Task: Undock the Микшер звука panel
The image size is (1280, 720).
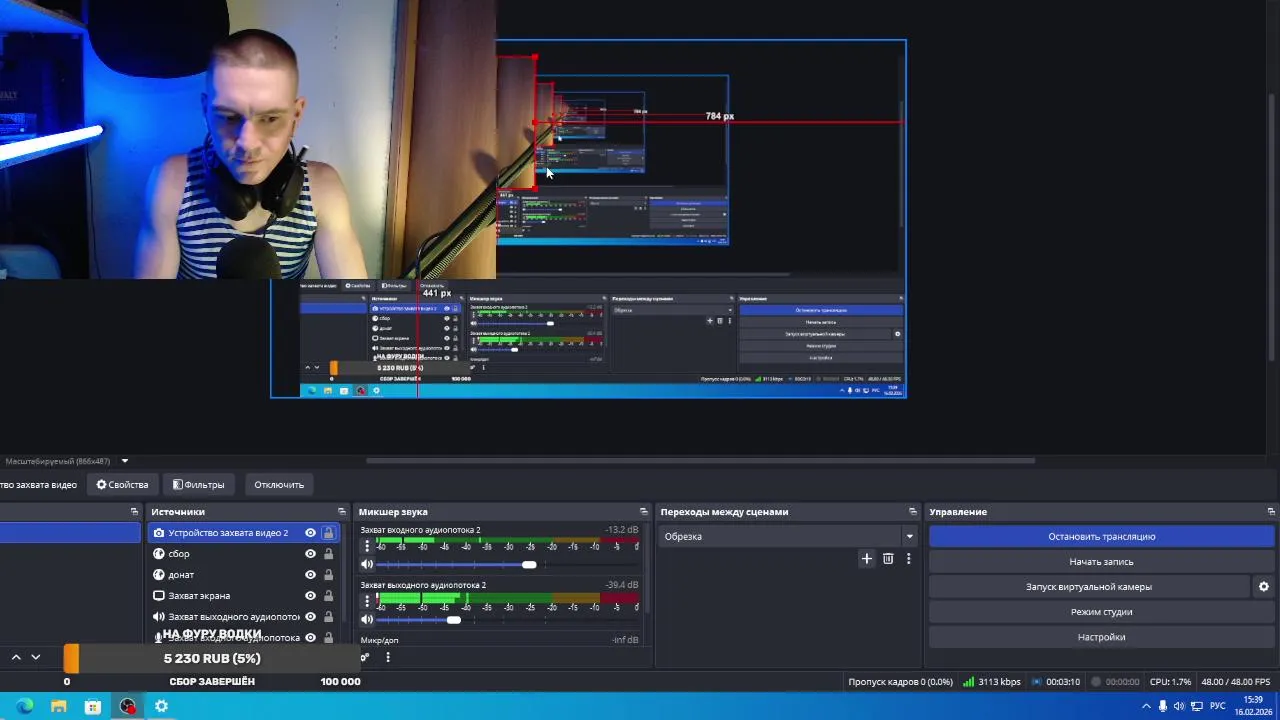Action: pos(643,512)
